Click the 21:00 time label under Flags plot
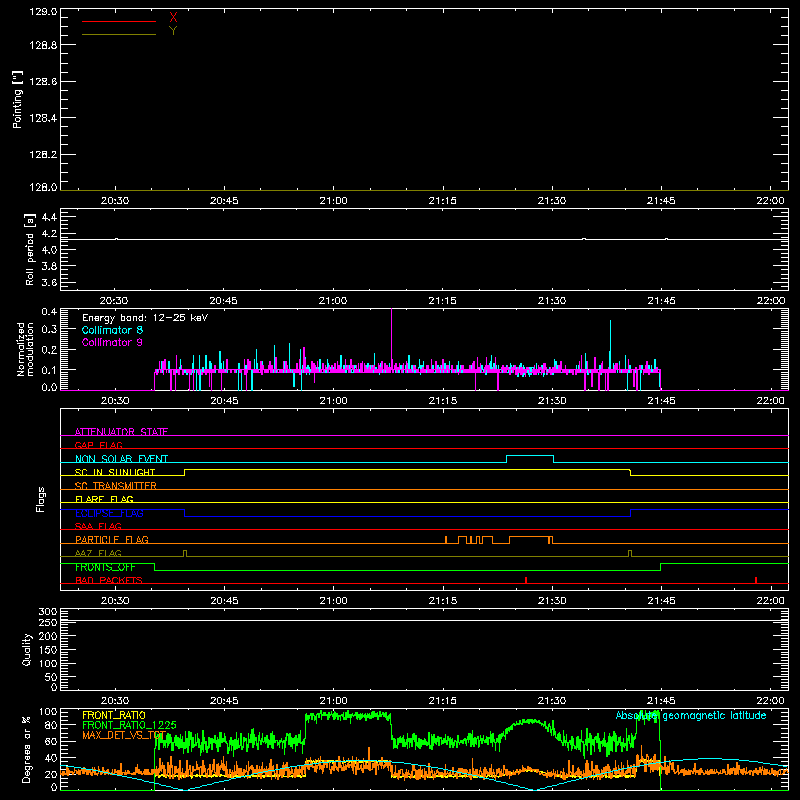Screen dimensions: 800x800 coord(334,601)
